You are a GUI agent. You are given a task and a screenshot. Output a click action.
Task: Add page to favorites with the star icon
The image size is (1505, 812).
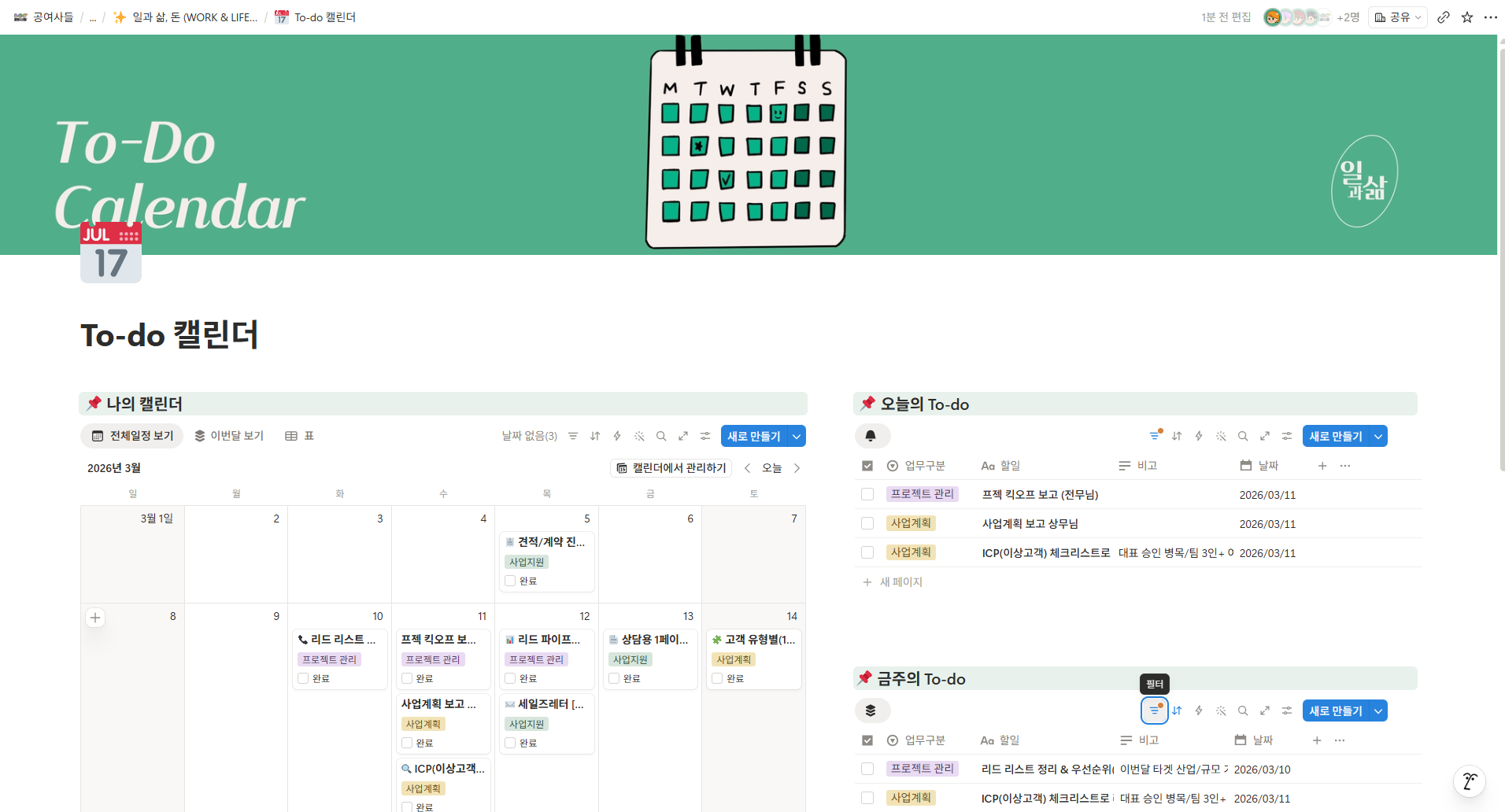coord(1467,17)
